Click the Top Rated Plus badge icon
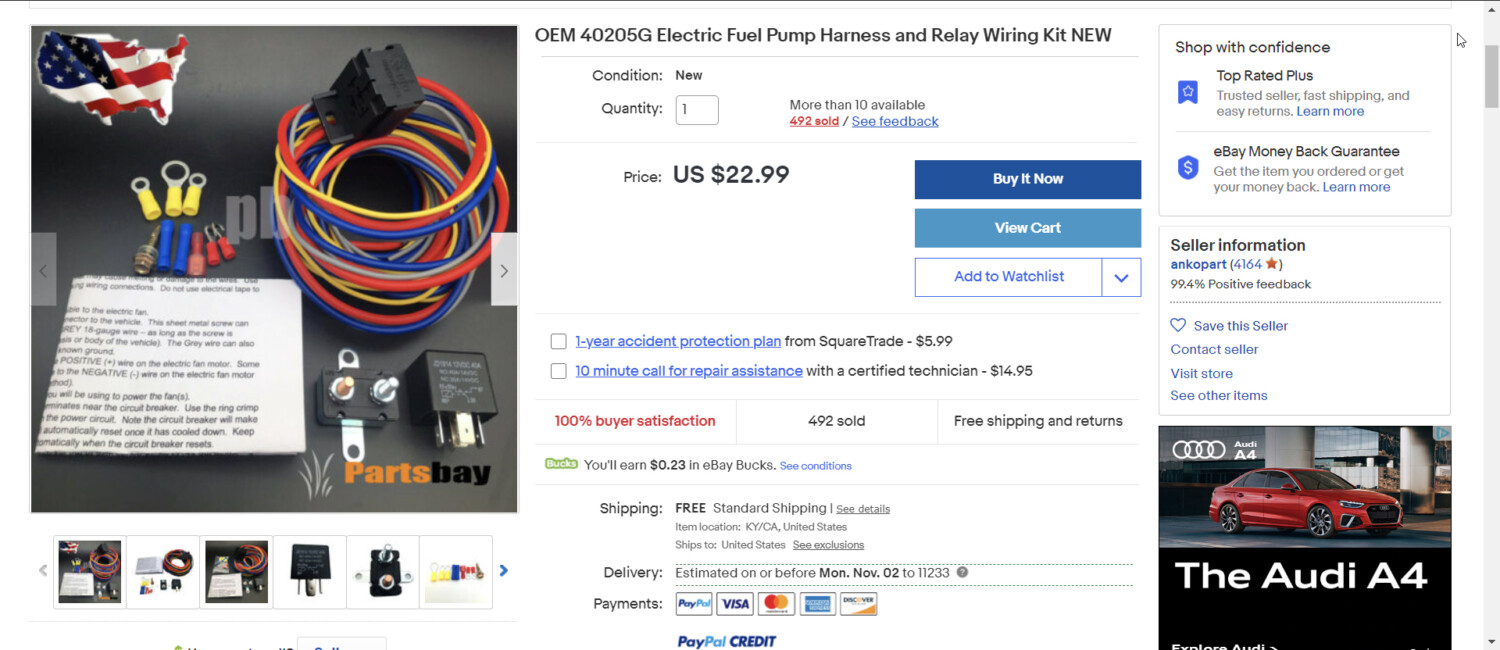This screenshot has width=1500, height=650. coord(1188,92)
